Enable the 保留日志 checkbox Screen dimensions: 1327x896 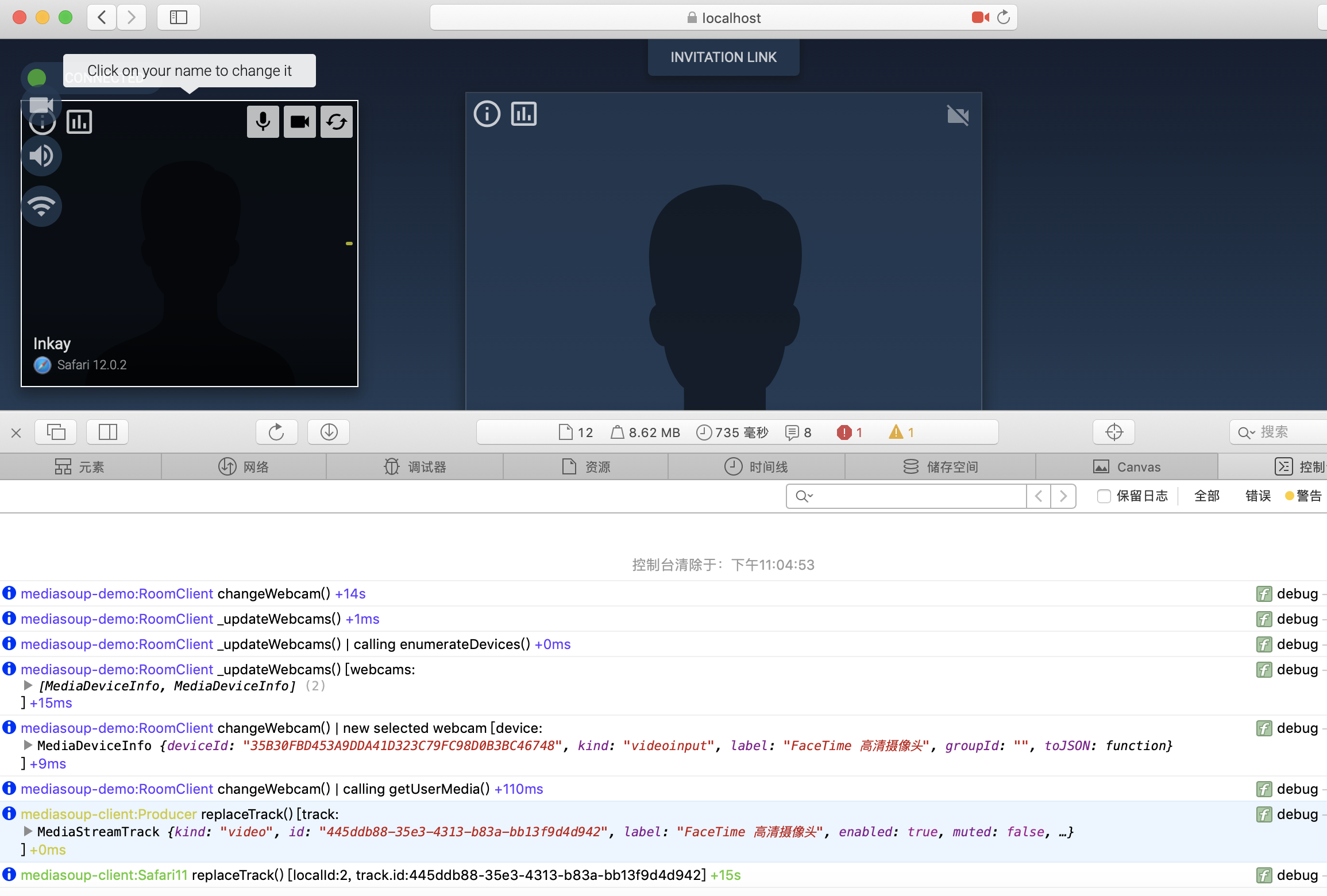[1104, 496]
